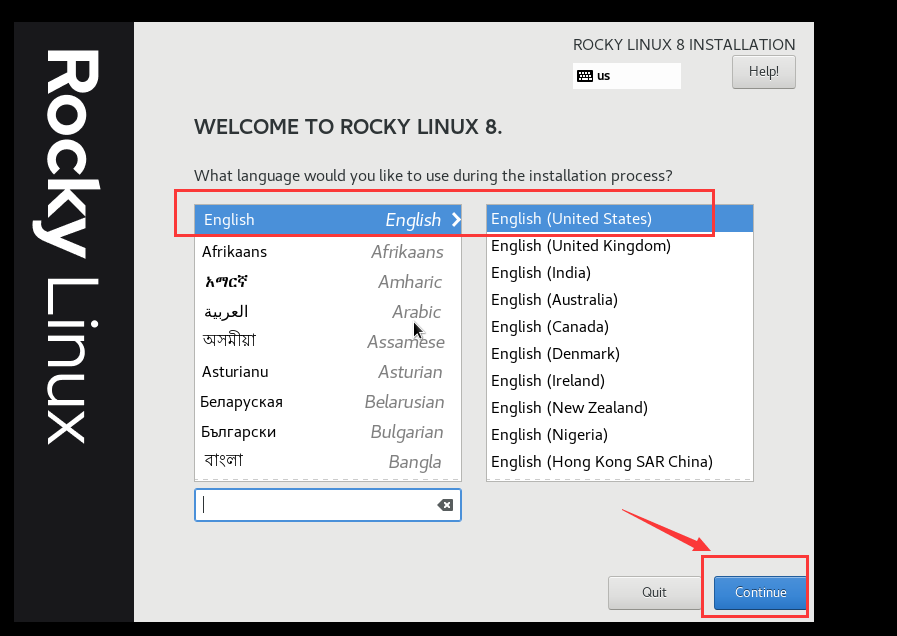897x636 pixels.
Task: Choose Afrikaans language
Action: tap(328, 252)
